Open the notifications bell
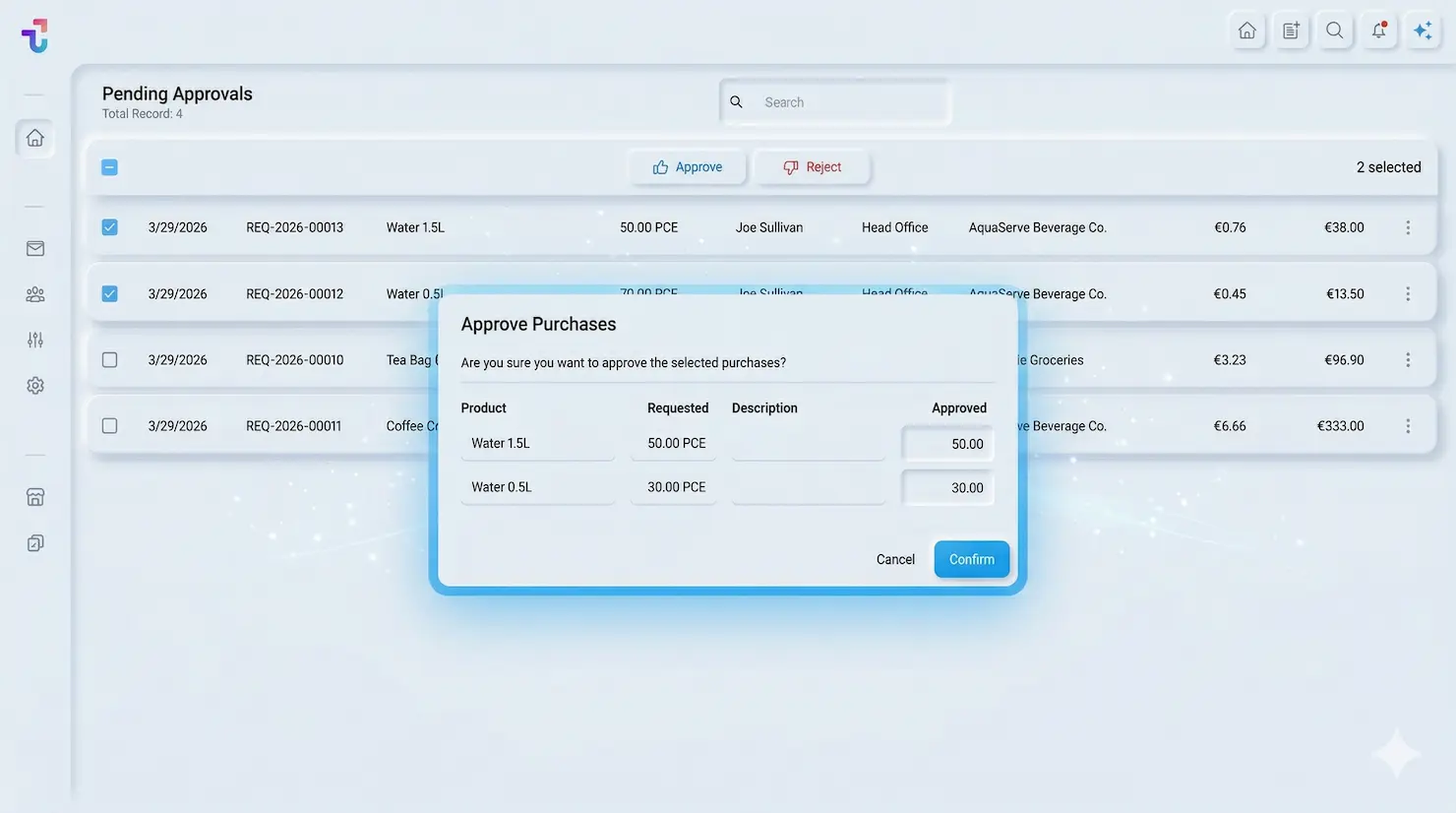Image resolution: width=1456 pixels, height=813 pixels. click(1378, 31)
